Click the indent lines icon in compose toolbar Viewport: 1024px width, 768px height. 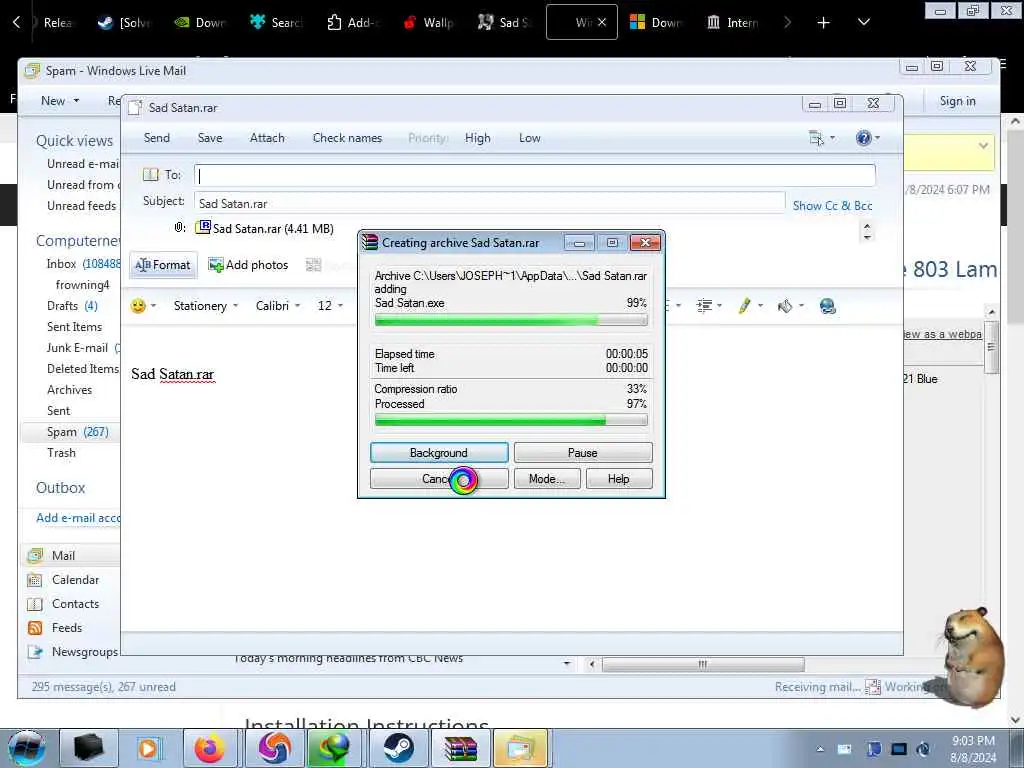(704, 306)
